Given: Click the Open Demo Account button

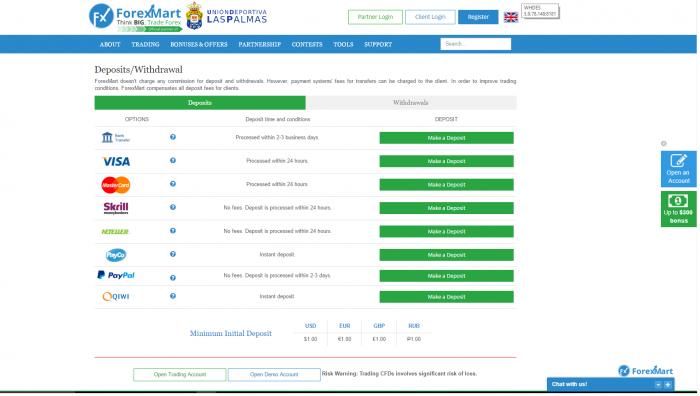Looking at the screenshot, I should (x=274, y=375).
